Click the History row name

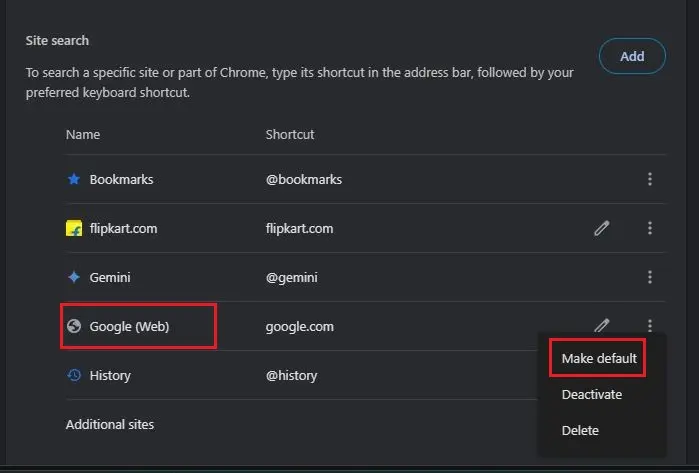(x=110, y=376)
